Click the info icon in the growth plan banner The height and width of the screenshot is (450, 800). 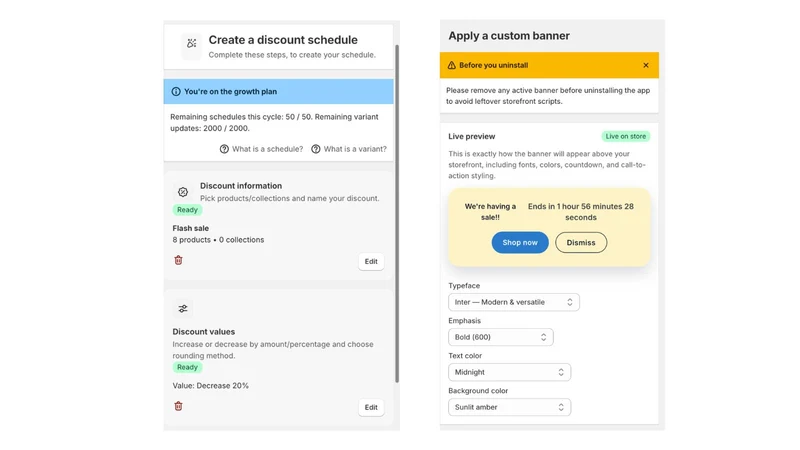coord(176,92)
